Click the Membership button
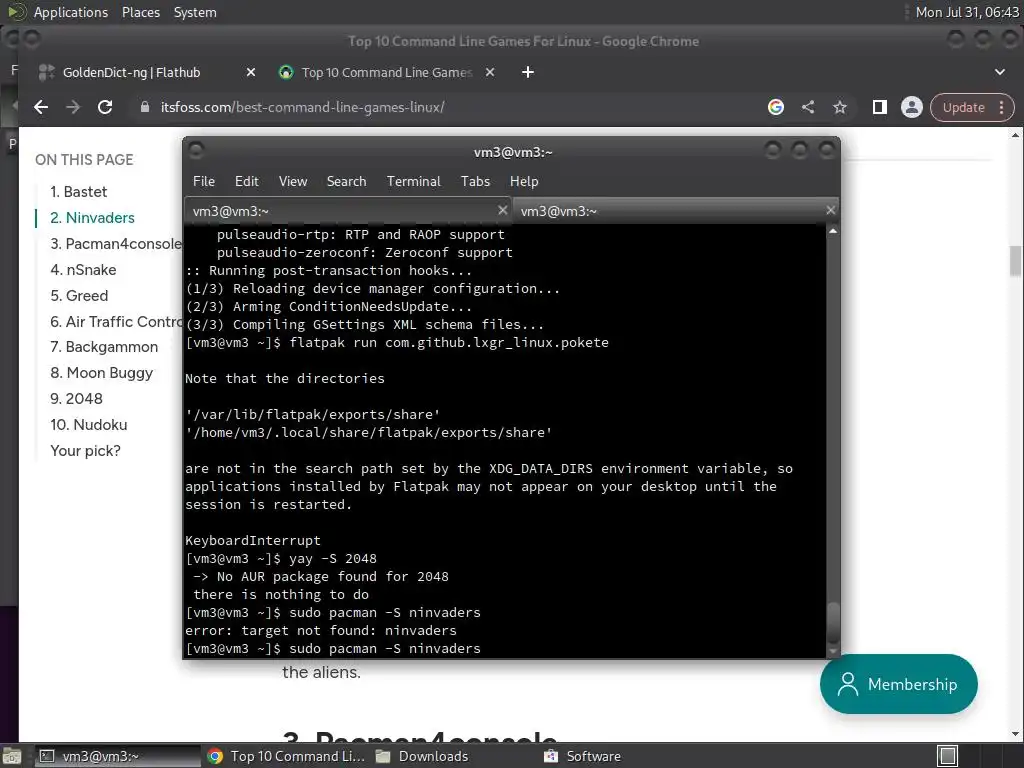The image size is (1024, 768). (x=899, y=684)
